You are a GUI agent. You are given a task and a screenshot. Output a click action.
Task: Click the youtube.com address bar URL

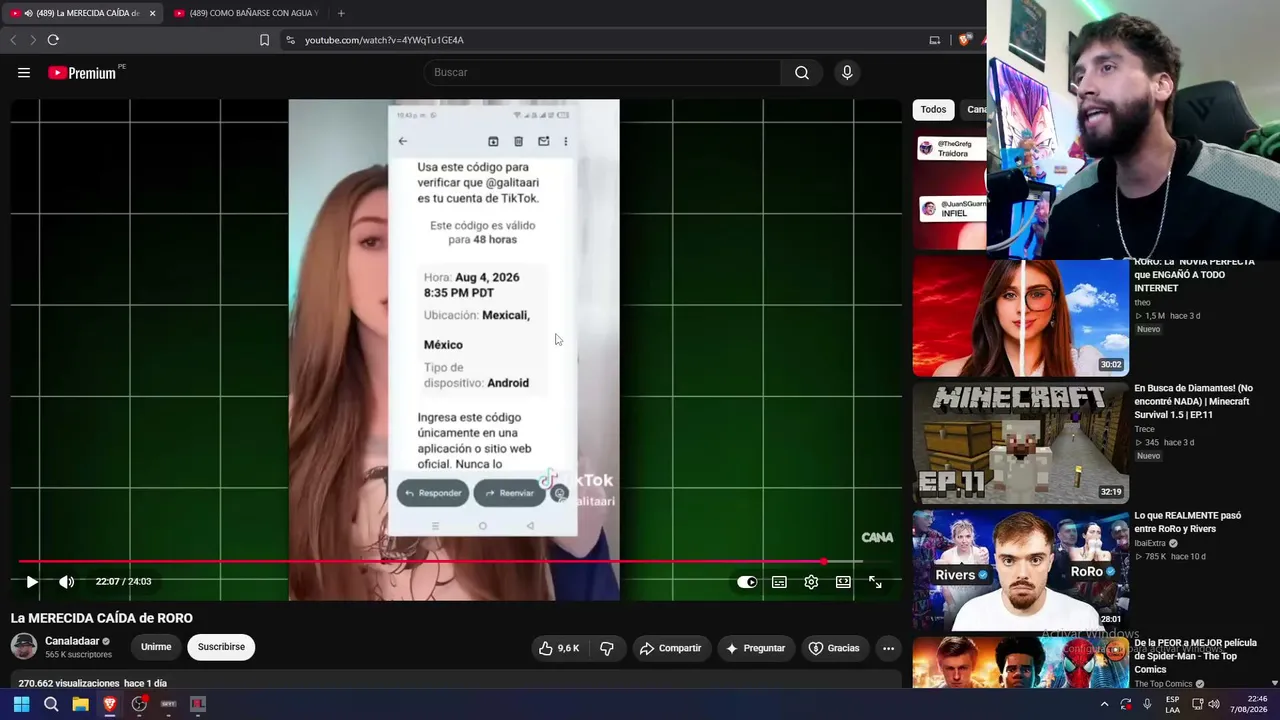click(x=384, y=40)
